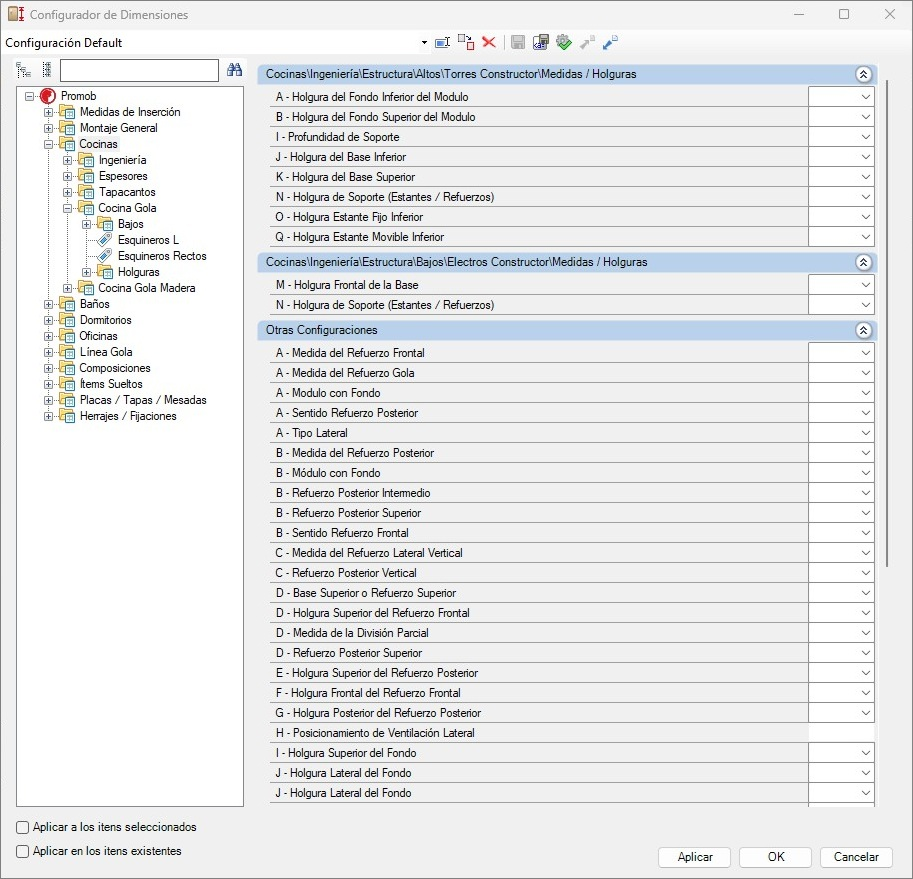Expand the Baños tree node
The image size is (913, 879).
(48, 304)
